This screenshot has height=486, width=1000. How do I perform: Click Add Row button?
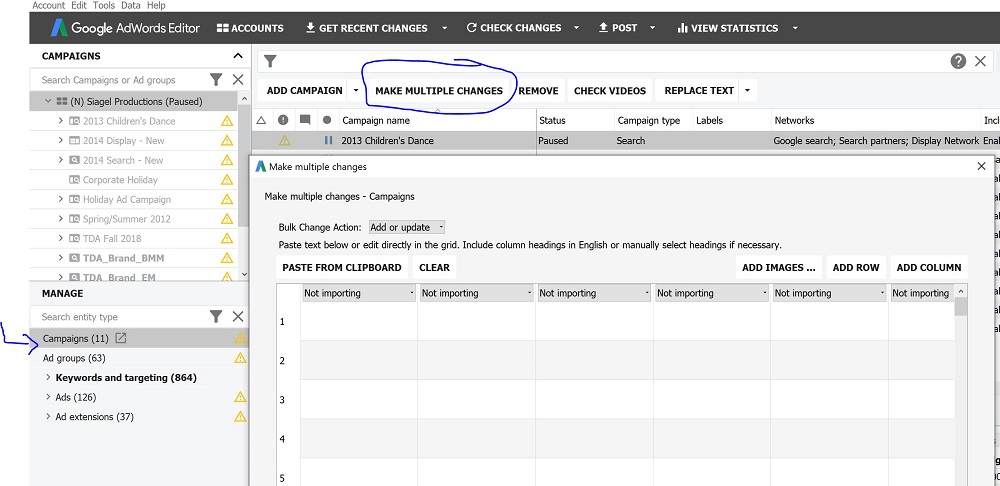point(856,267)
